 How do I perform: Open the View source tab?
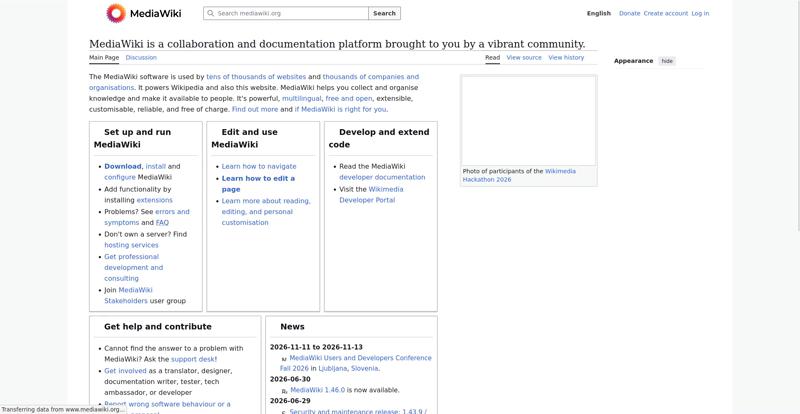[524, 58]
